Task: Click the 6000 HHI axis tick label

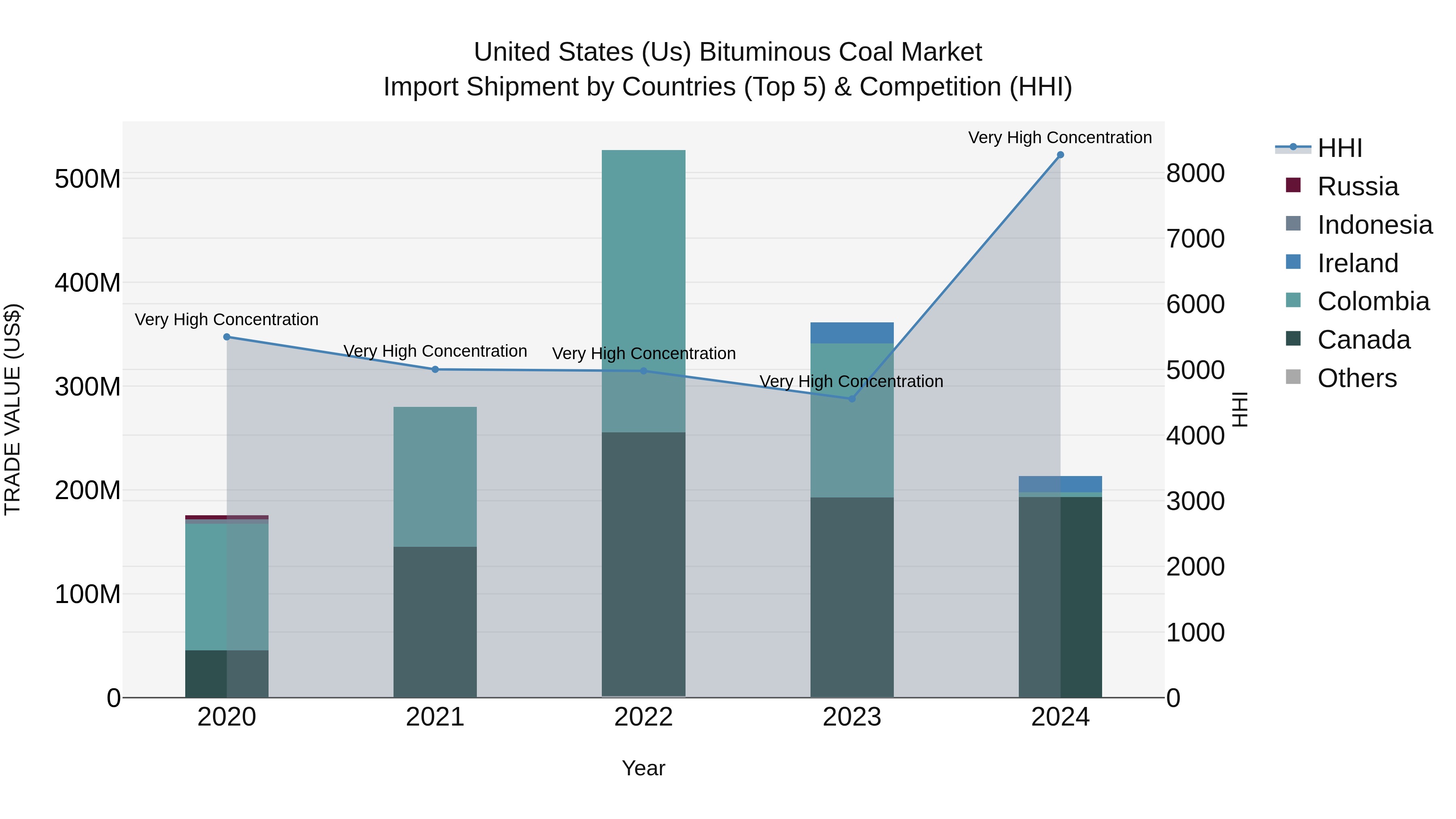Action: click(x=1196, y=304)
